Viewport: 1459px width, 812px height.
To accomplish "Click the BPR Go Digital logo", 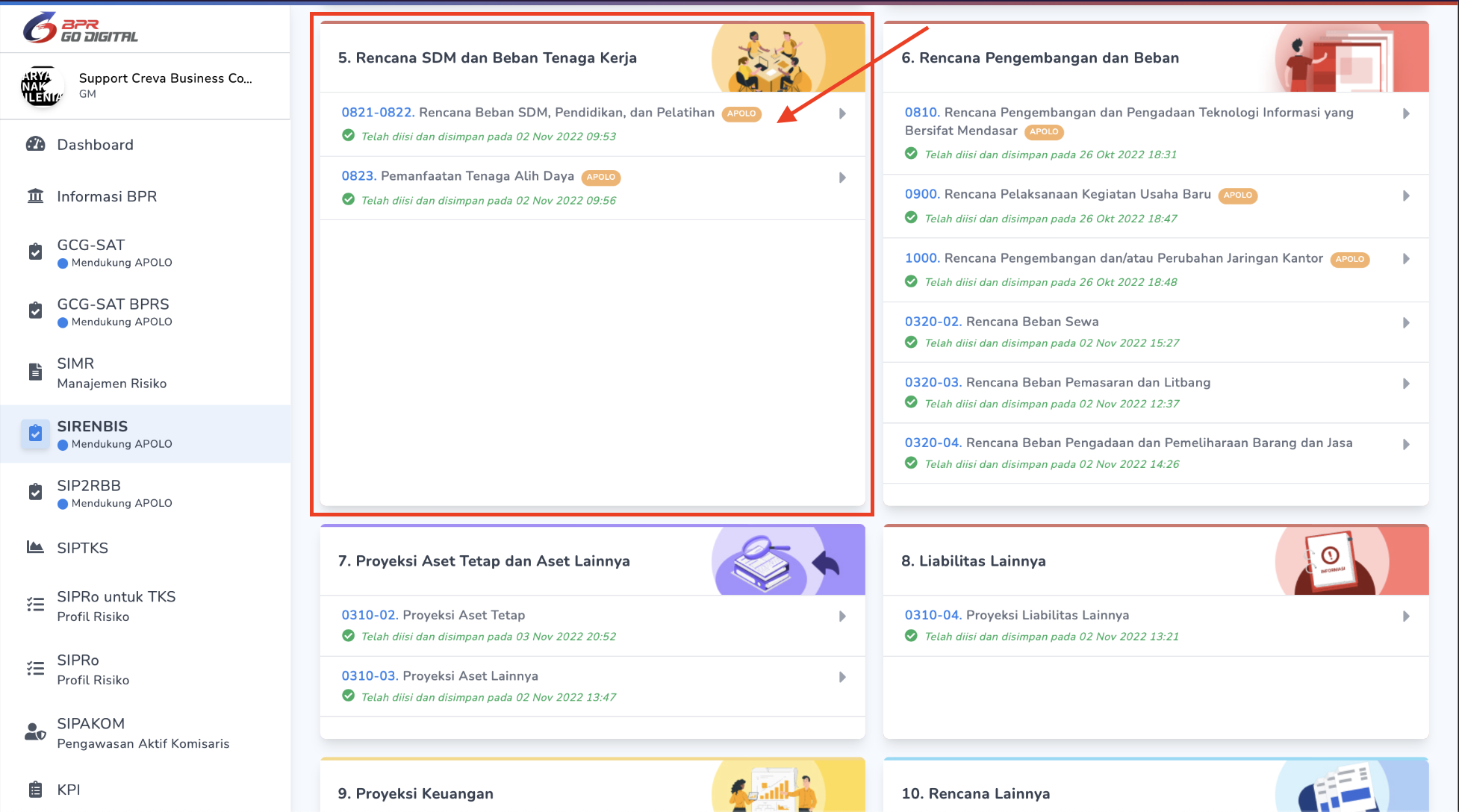I will (x=81, y=28).
